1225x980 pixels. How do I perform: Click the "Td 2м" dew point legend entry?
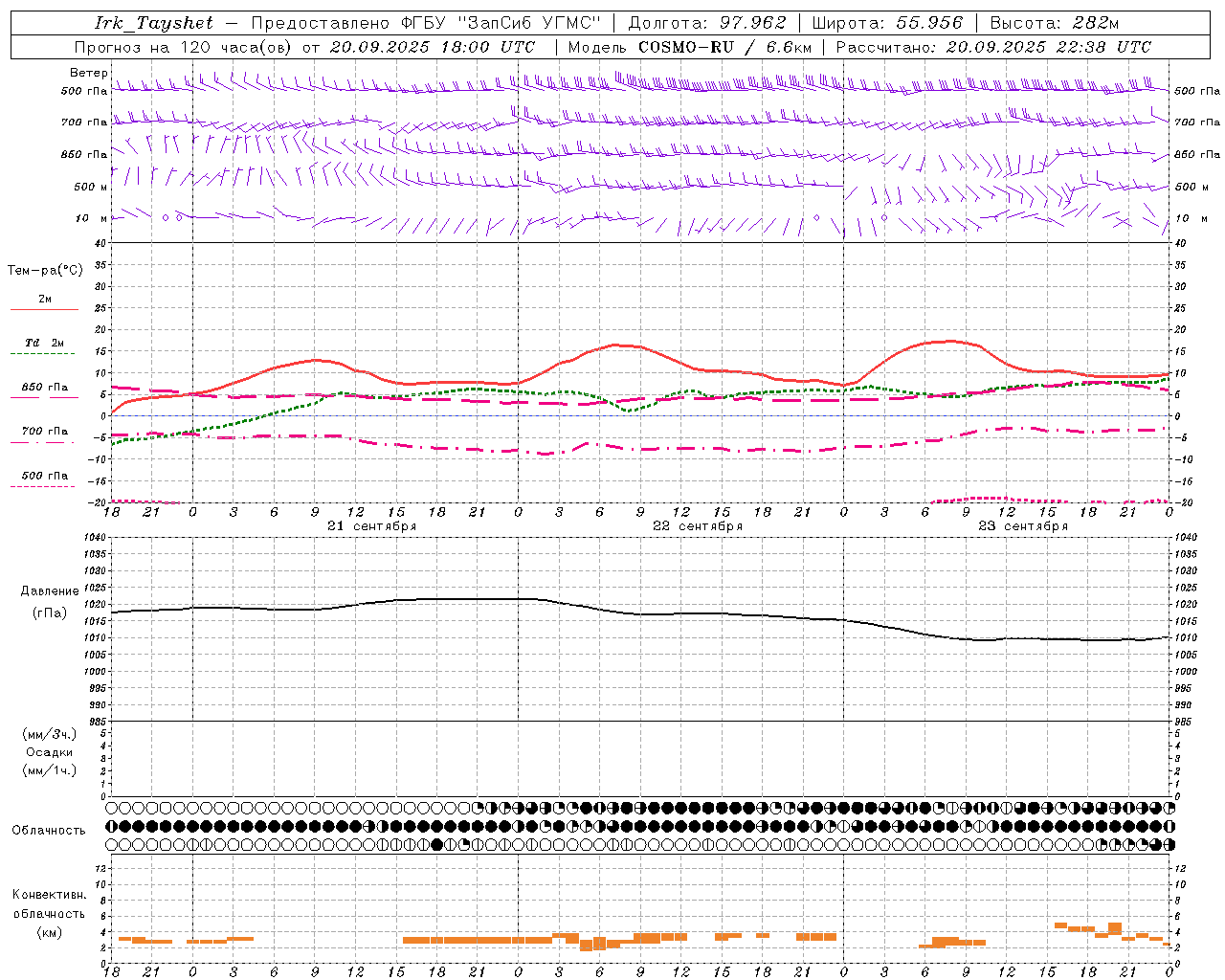[x=45, y=343]
